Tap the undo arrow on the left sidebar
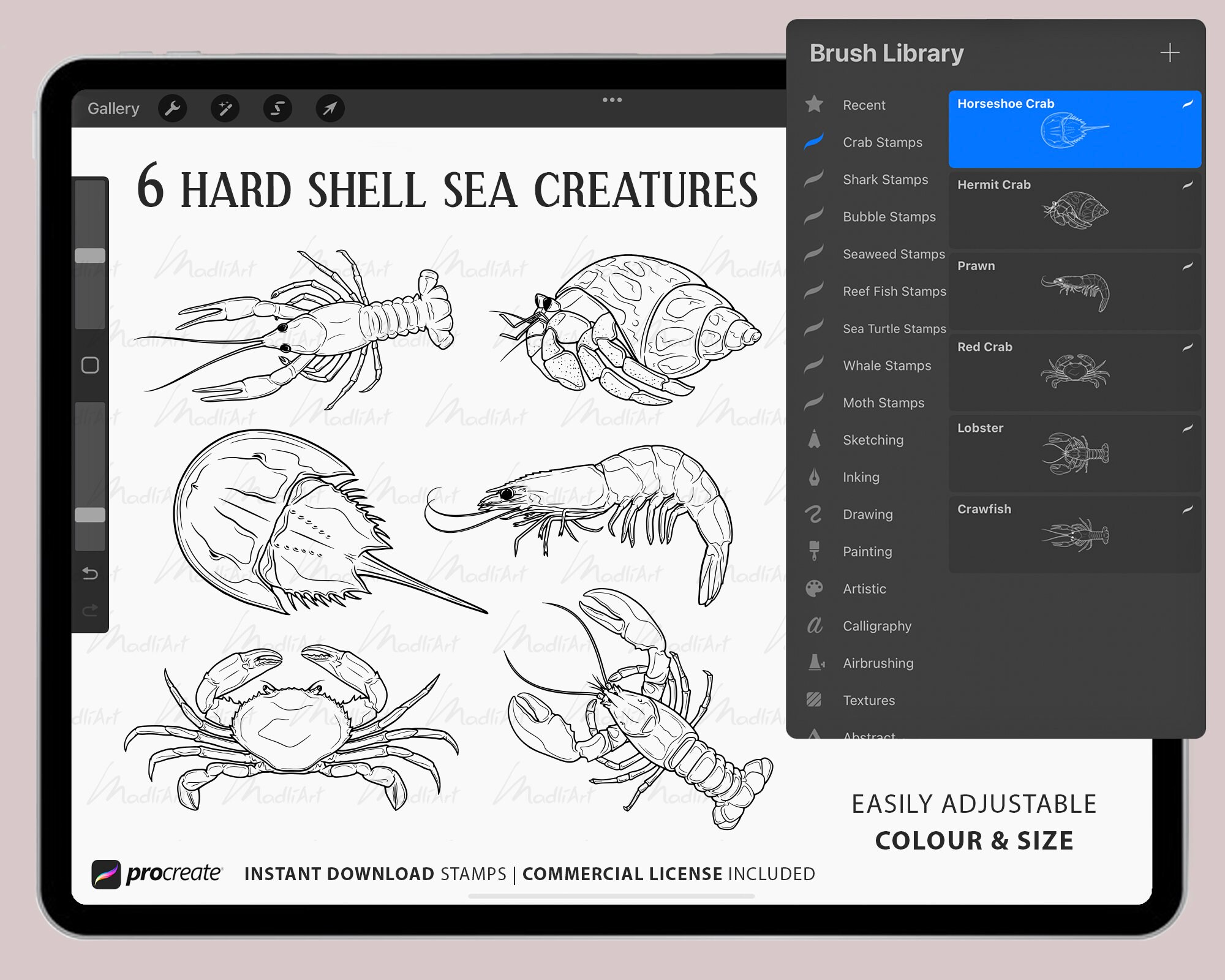This screenshot has height=980, width=1225. [x=91, y=575]
